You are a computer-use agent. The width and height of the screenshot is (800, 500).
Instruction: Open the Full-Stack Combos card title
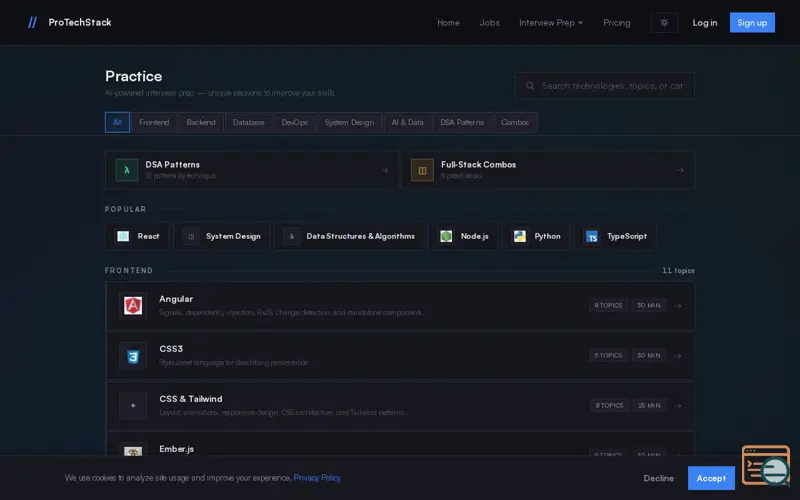(x=478, y=164)
